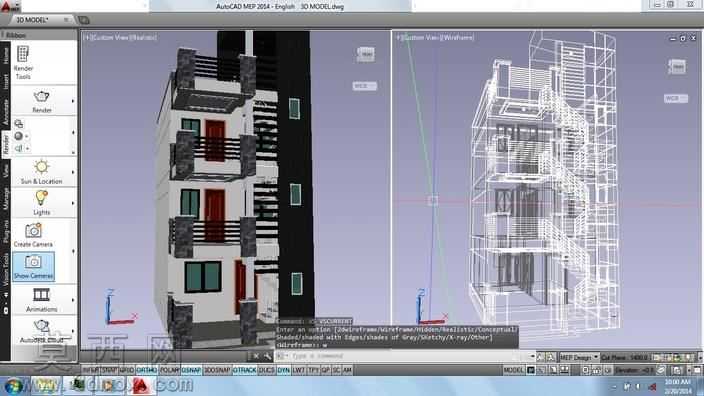This screenshot has width=704, height=396.
Task: Toggle OTRACK object snap tracking
Action: [244, 370]
